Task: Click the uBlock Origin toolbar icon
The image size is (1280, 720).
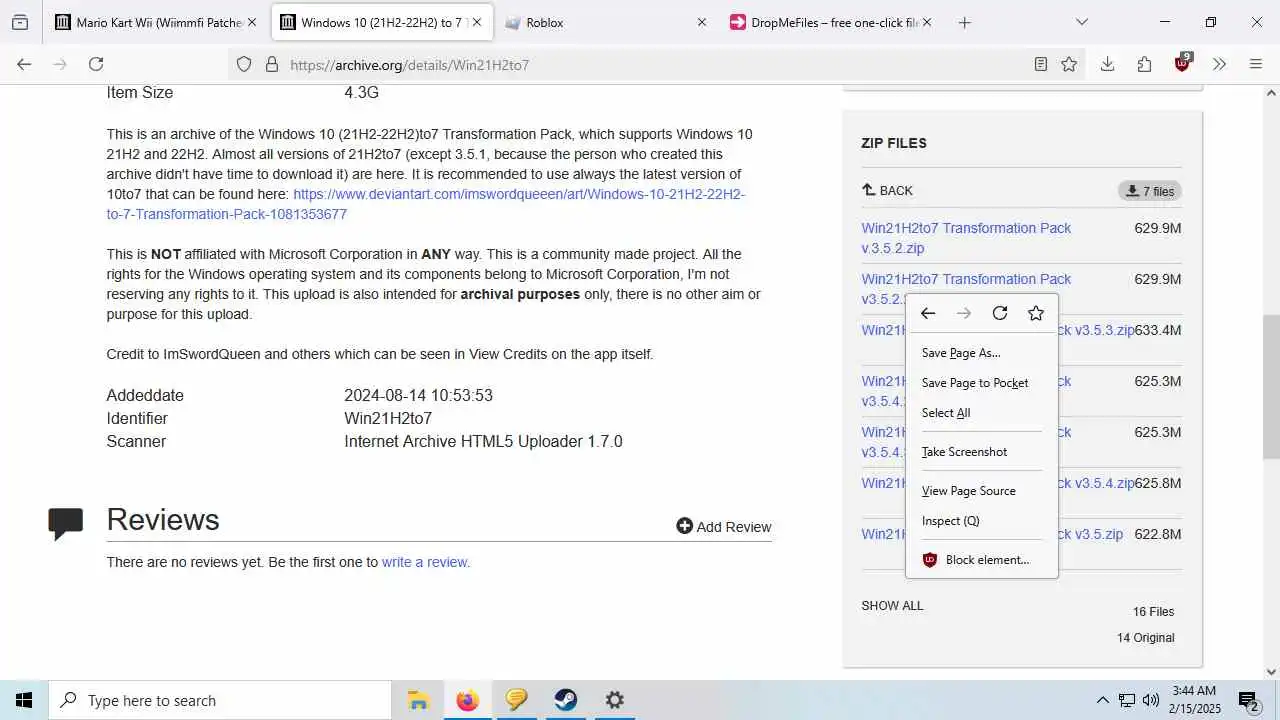Action: tap(1183, 63)
